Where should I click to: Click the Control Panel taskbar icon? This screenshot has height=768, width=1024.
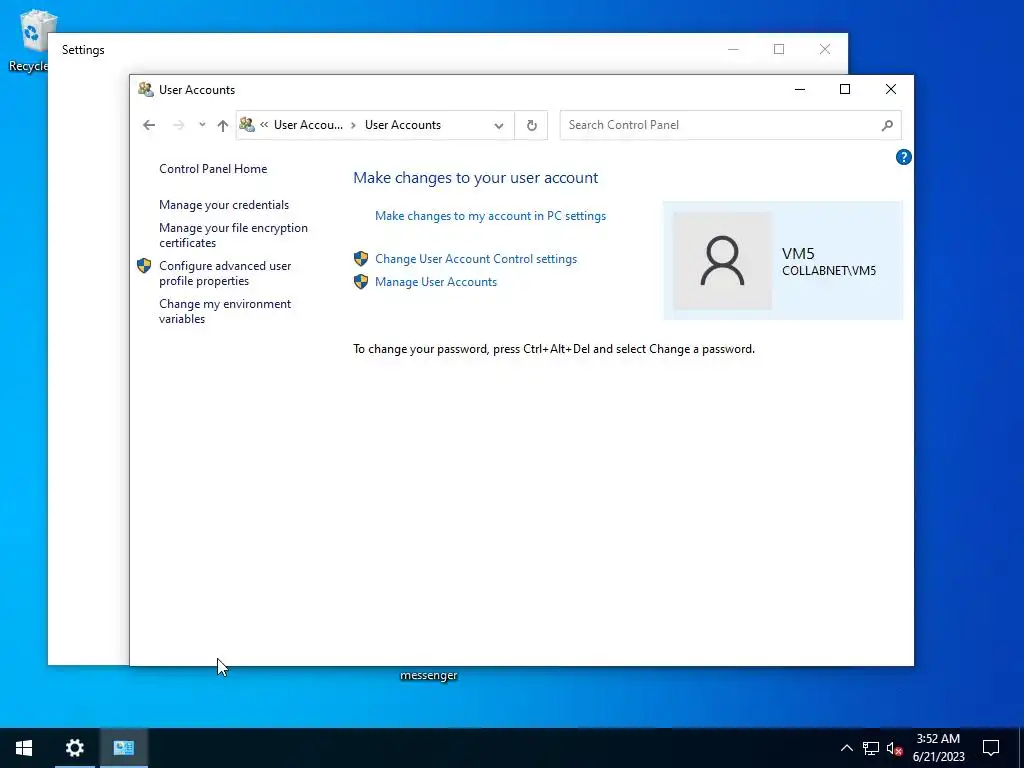pos(123,748)
